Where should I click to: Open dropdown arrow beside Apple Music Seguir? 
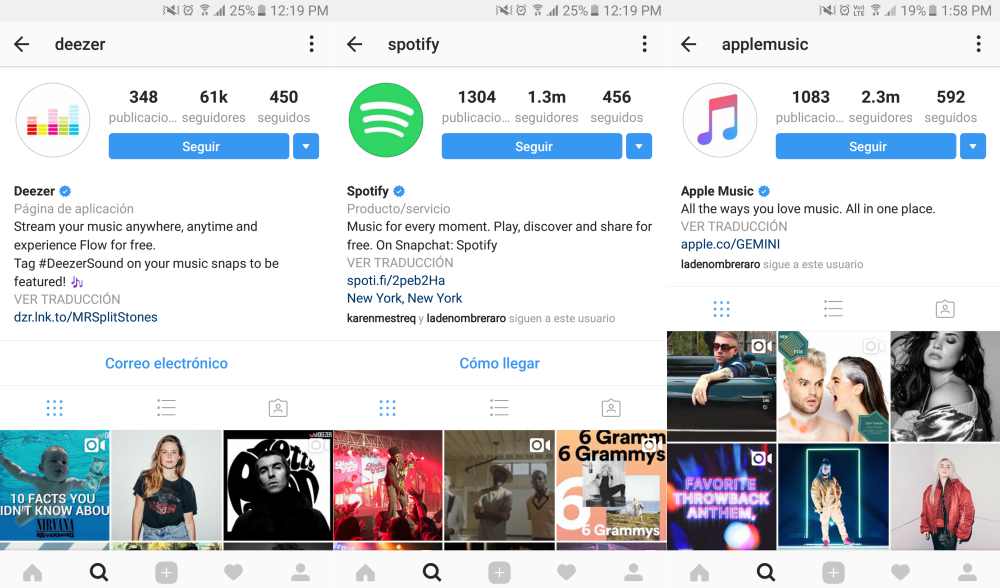973,146
